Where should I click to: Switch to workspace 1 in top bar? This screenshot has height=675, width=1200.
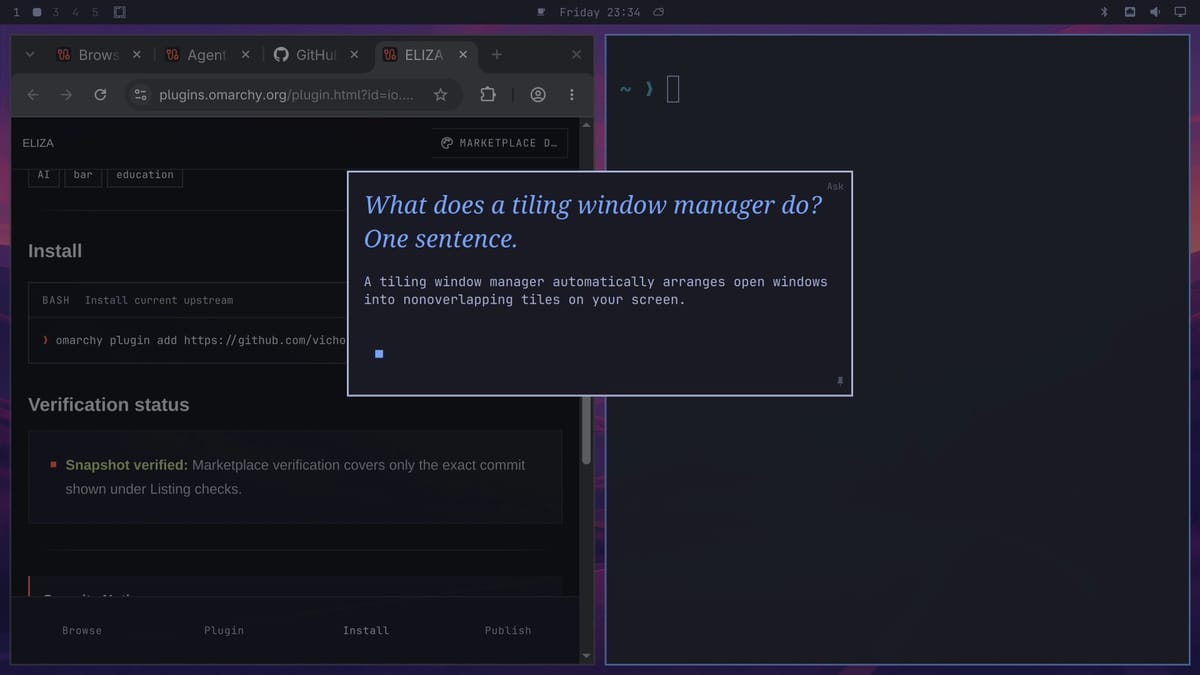click(x=16, y=12)
